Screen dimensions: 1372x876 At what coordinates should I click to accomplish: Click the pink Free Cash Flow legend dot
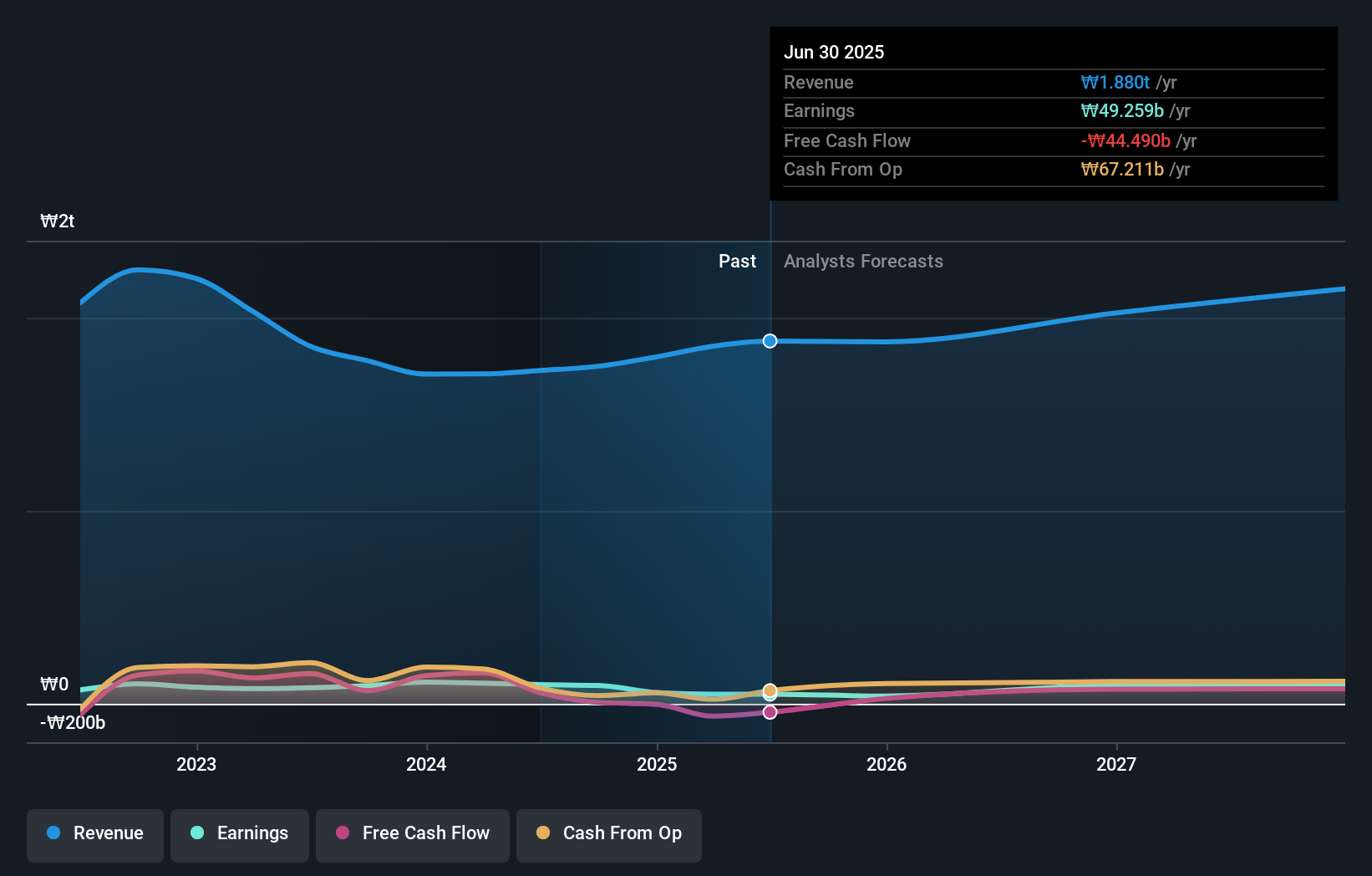click(x=344, y=833)
